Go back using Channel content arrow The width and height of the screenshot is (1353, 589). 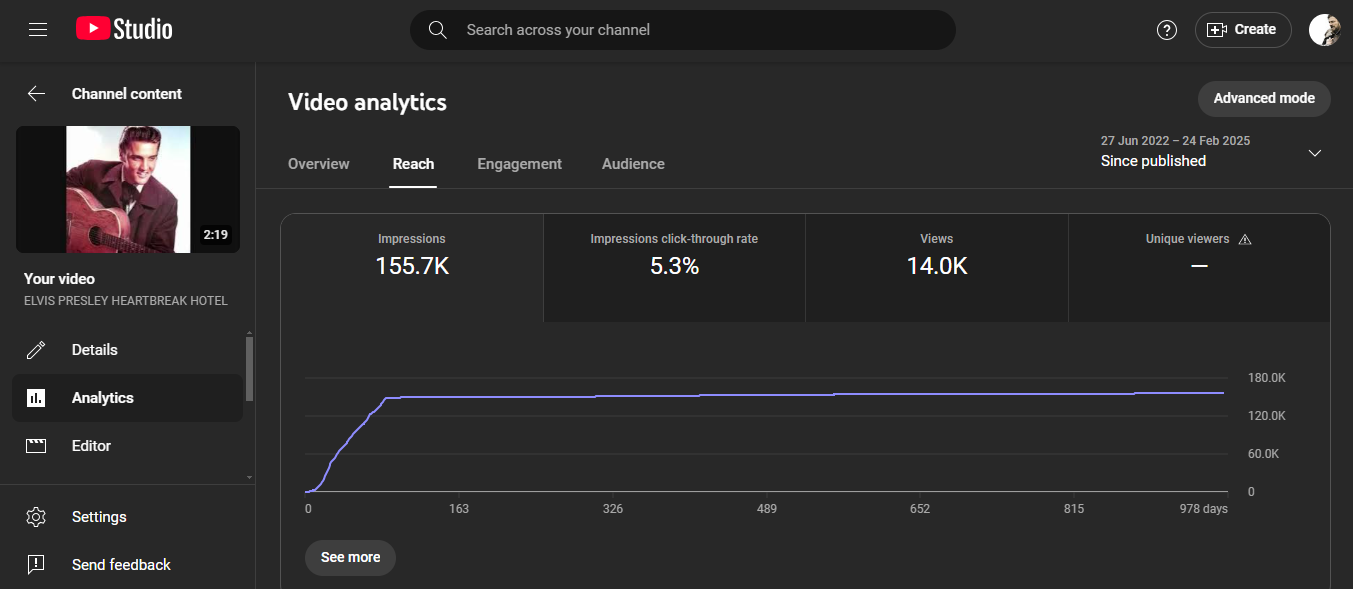pos(36,94)
